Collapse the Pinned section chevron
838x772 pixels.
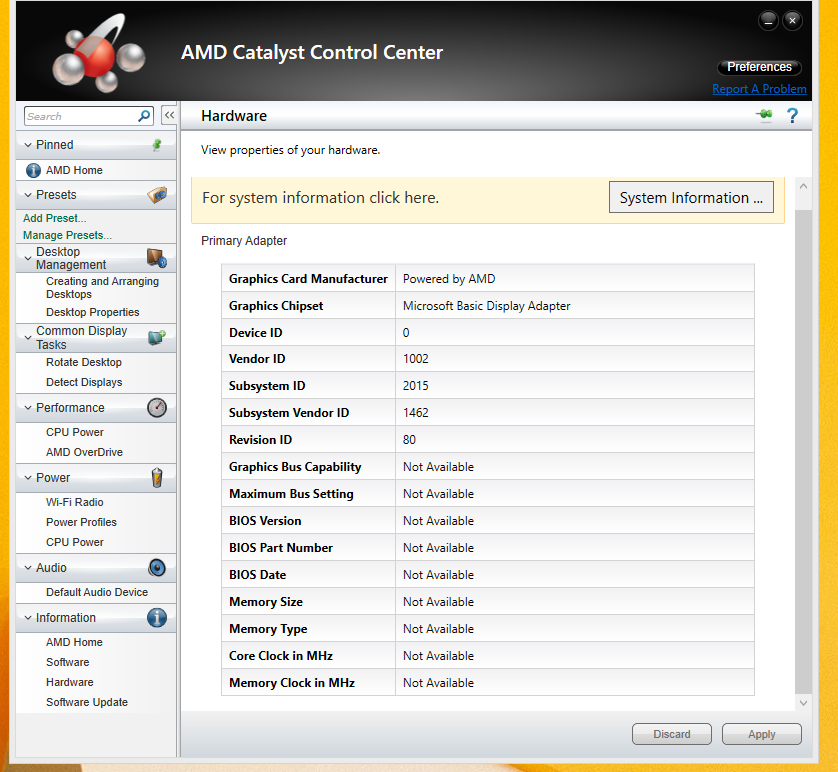(28, 145)
